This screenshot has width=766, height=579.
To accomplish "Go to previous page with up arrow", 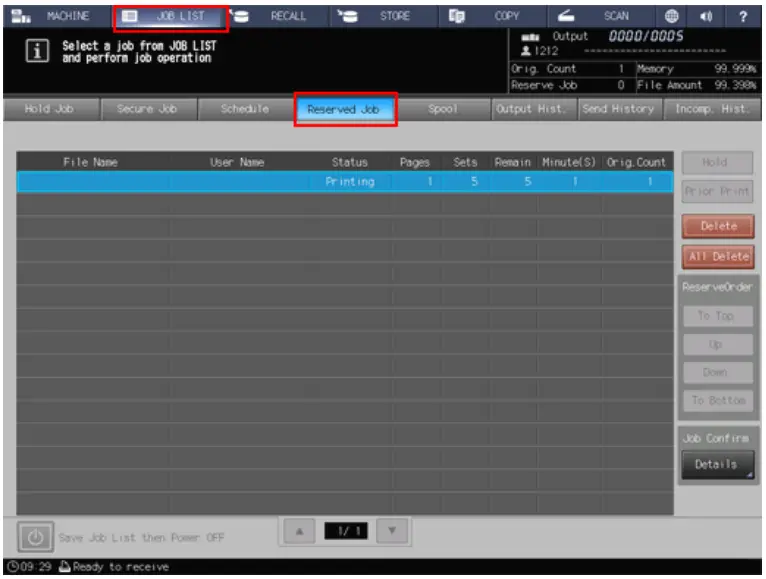I will [x=299, y=531].
